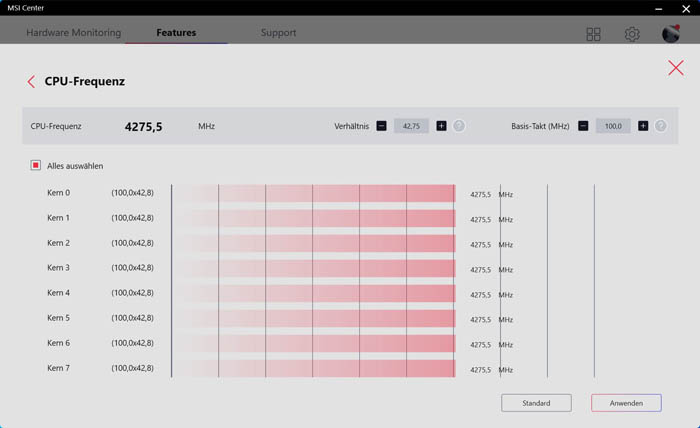Toggle the Alles auswählen checkbox
700x428 pixels.
coord(36,166)
